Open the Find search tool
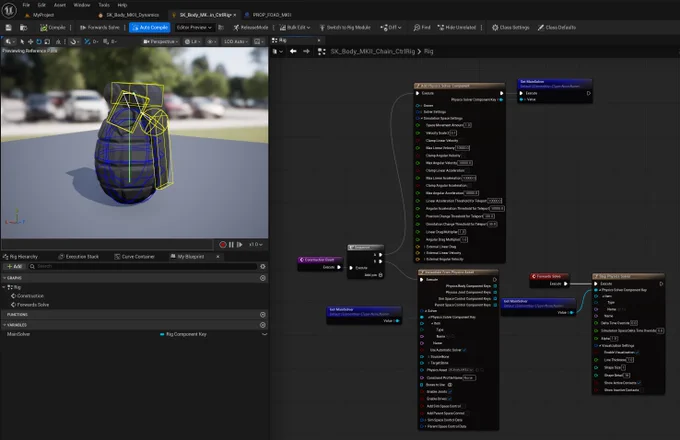Image resolution: width=680 pixels, height=440 pixels. [422, 27]
